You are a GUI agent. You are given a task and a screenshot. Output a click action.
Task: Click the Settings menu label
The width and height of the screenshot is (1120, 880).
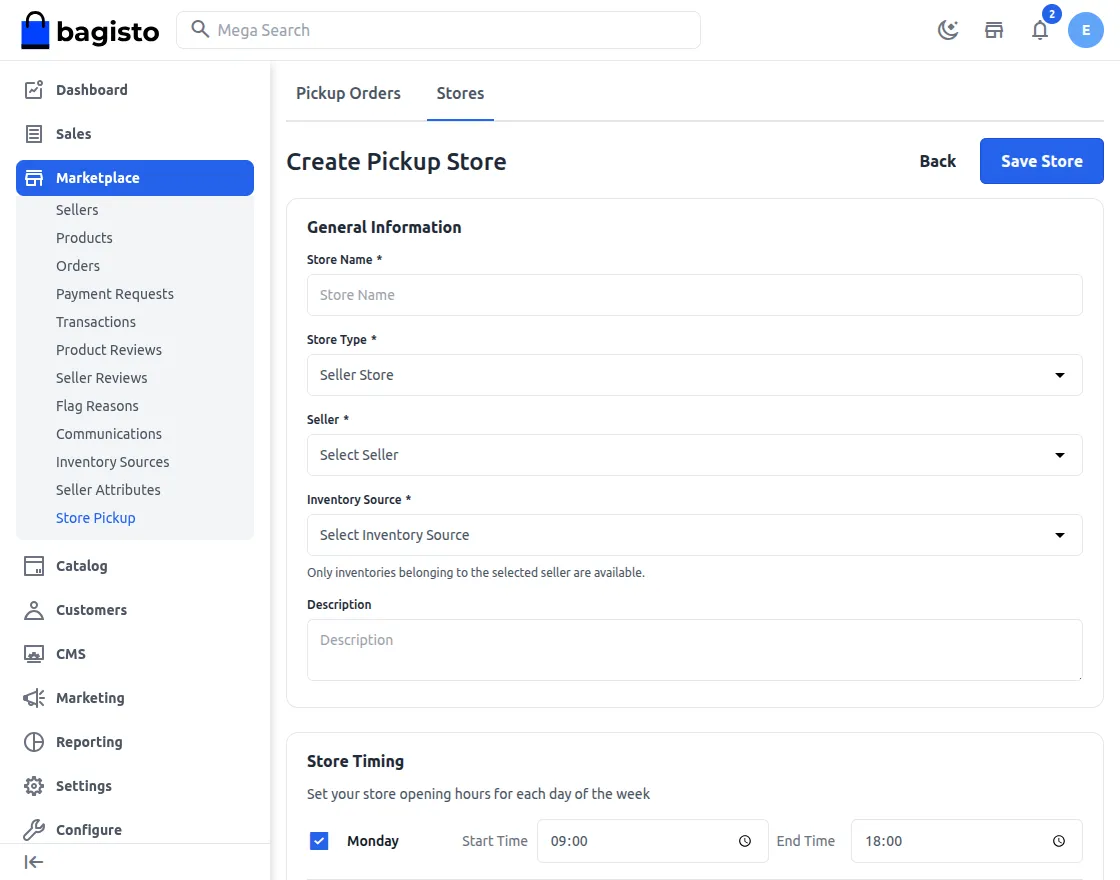[84, 786]
